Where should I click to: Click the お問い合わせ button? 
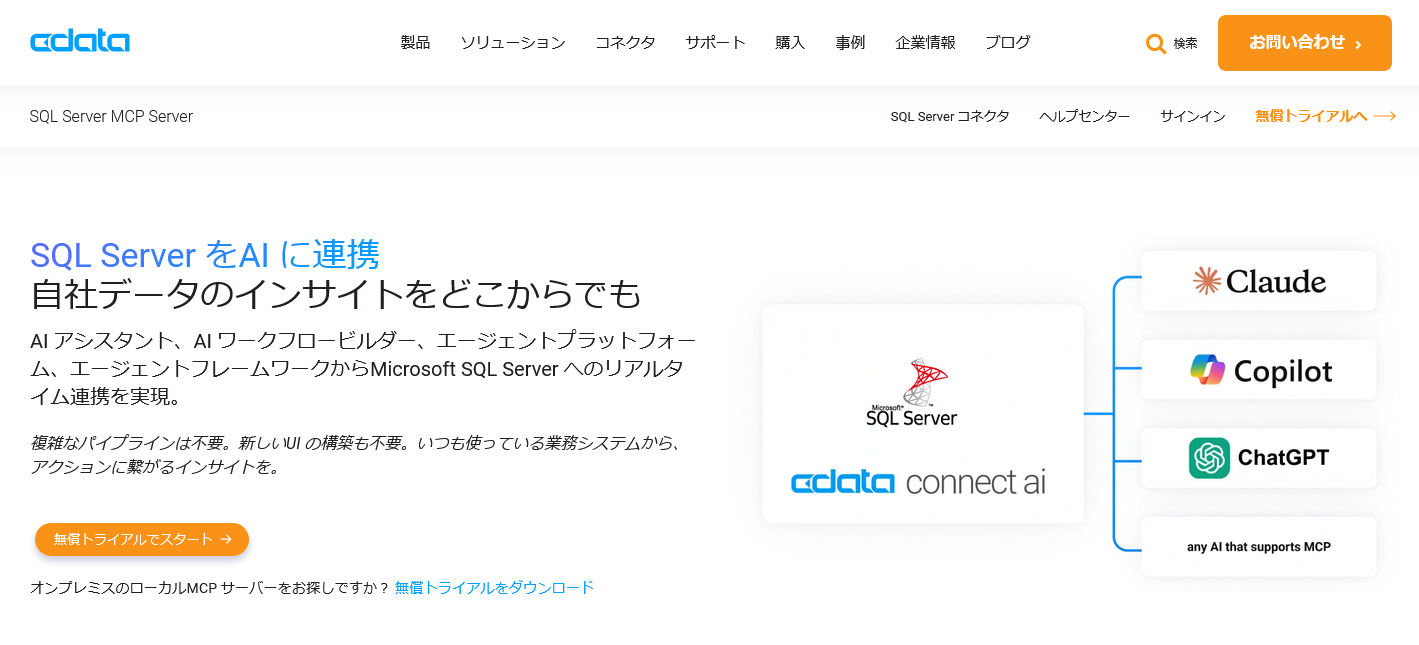pos(1305,43)
